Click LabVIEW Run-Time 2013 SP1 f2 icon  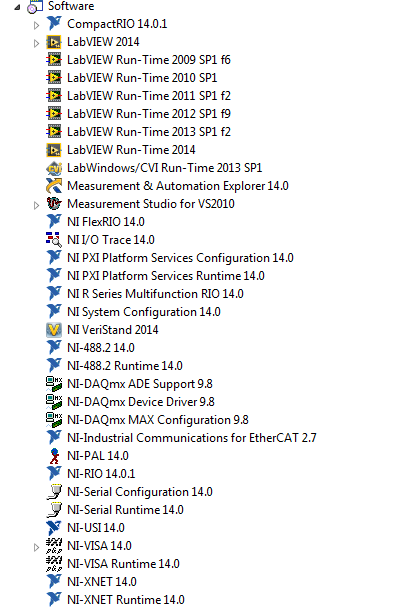(54, 132)
